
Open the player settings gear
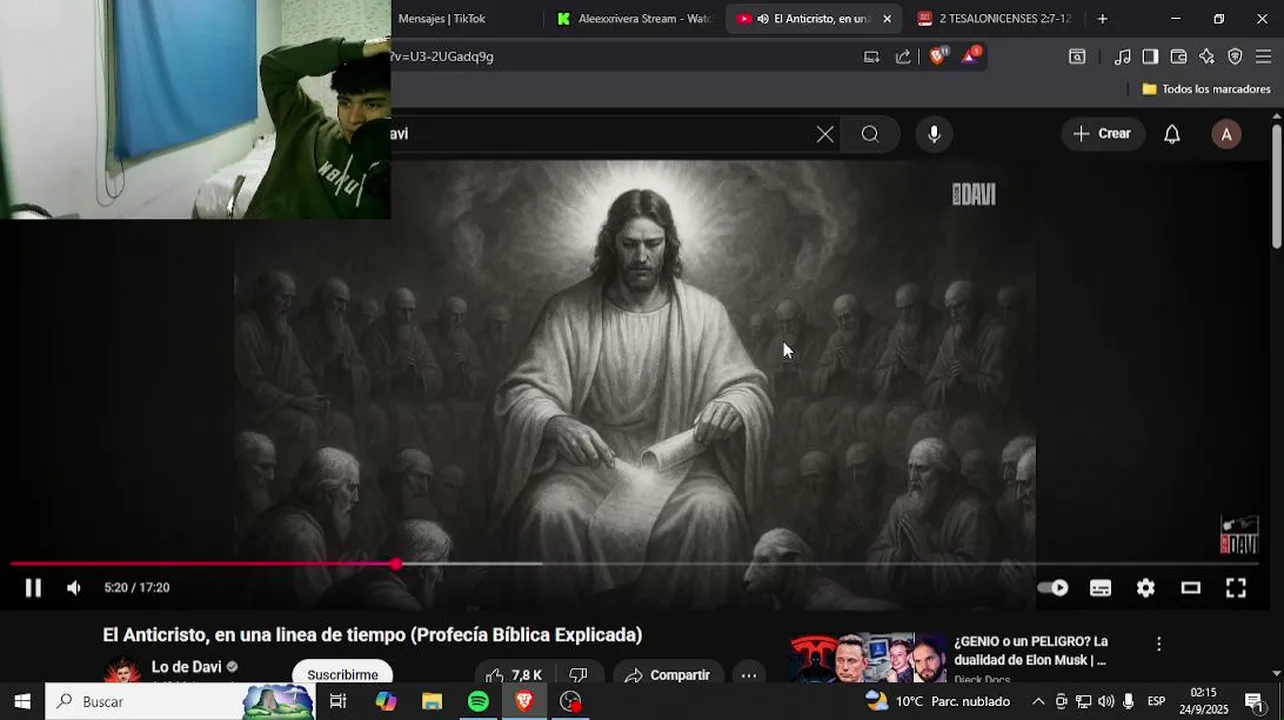point(1146,588)
